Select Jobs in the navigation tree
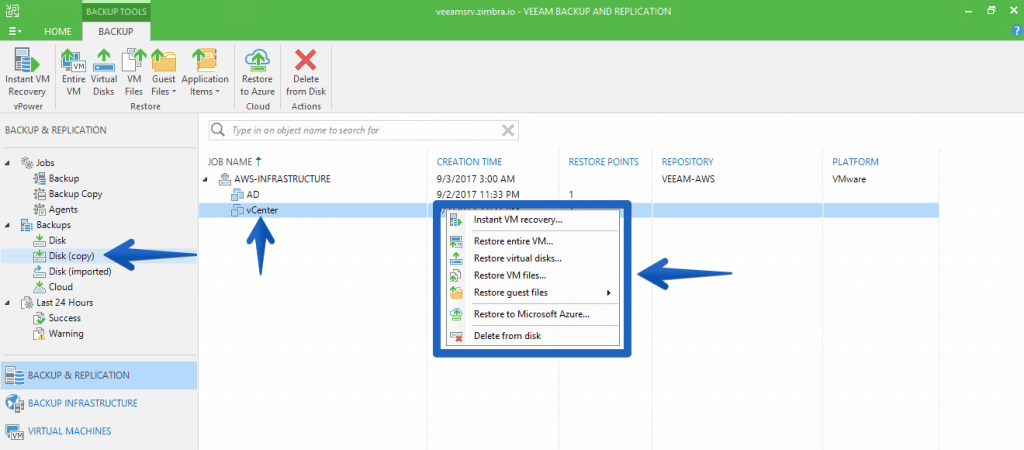1024x450 pixels. (x=38, y=163)
